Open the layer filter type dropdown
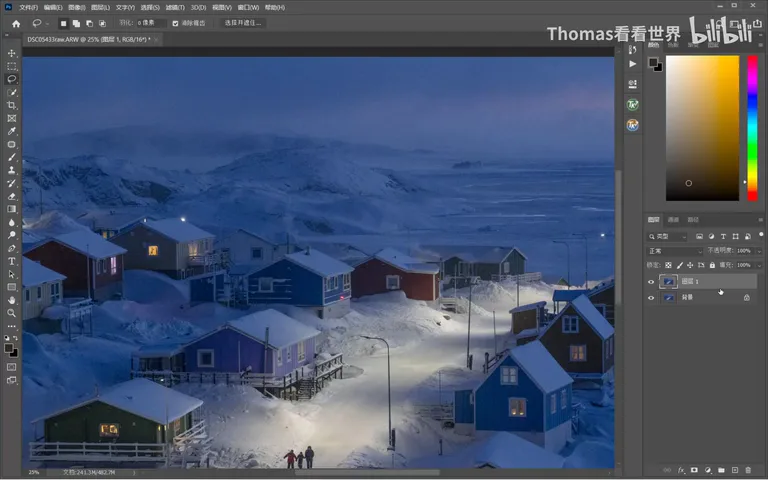The image size is (768, 480). 668,237
